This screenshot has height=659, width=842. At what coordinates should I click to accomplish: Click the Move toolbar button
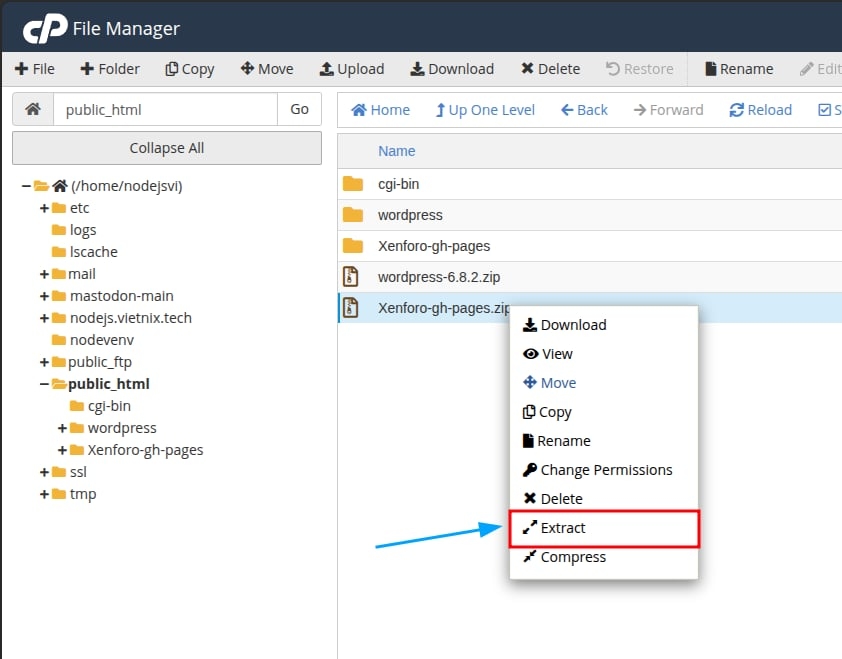pos(267,69)
